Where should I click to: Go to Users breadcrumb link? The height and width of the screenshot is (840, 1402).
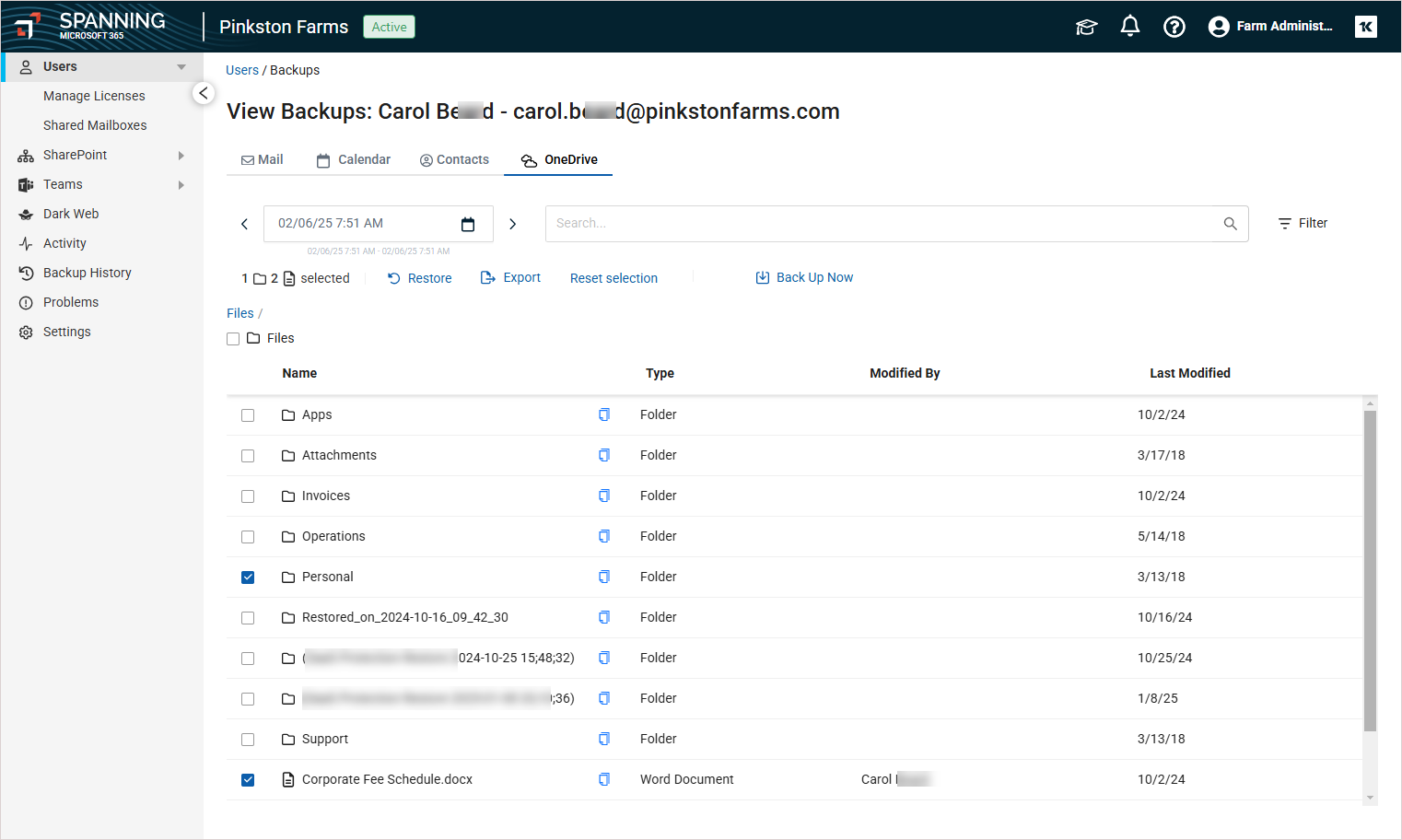click(x=242, y=70)
